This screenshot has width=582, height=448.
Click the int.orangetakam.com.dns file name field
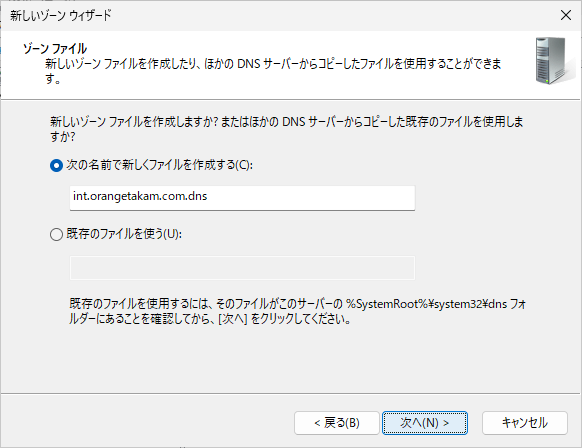click(x=242, y=198)
